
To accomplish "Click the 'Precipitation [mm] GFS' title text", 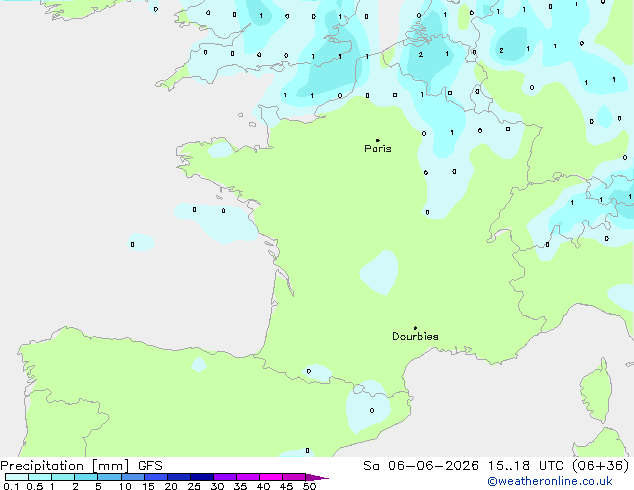I will point(81,466).
